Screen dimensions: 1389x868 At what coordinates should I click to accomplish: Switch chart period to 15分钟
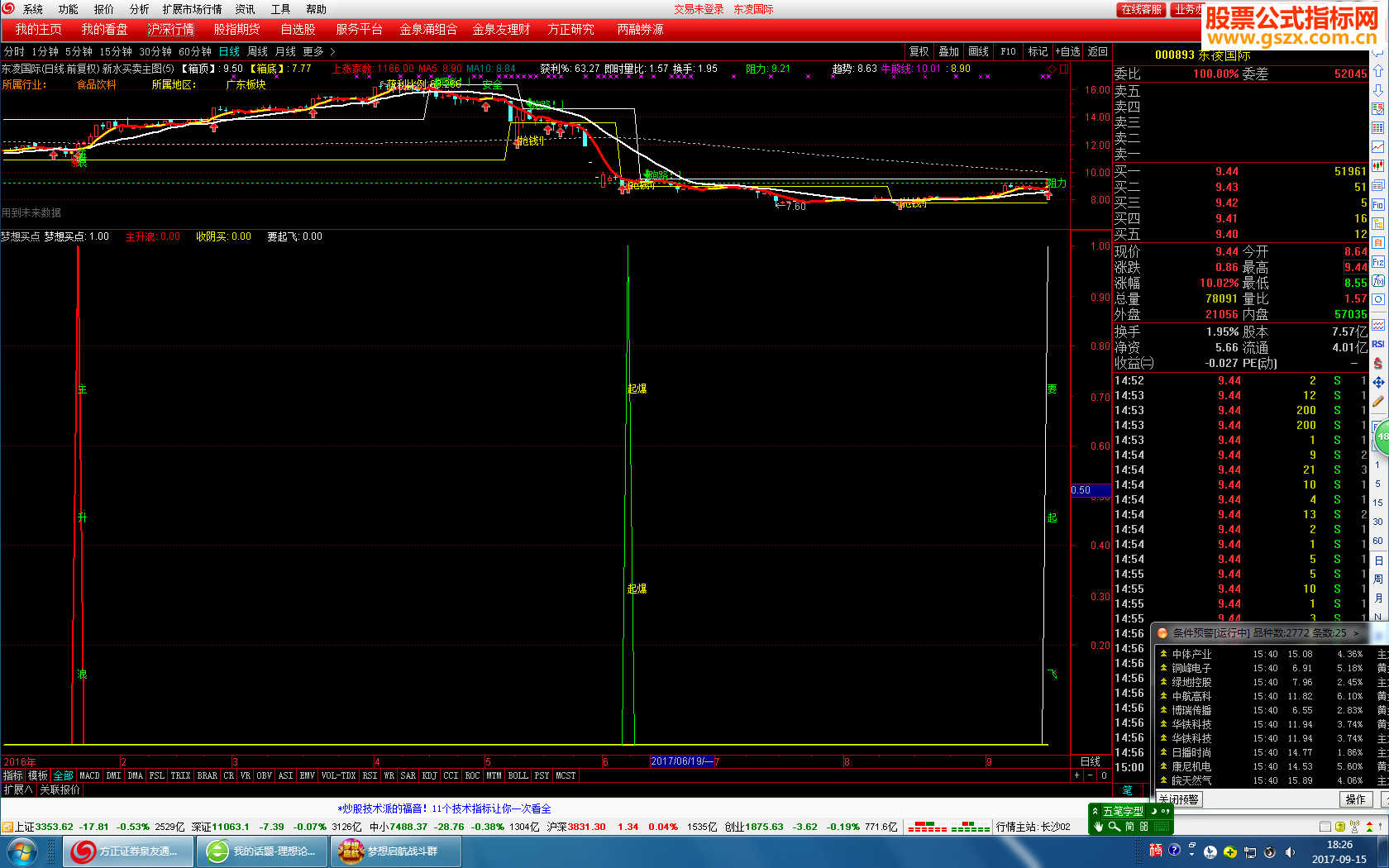pos(116,51)
